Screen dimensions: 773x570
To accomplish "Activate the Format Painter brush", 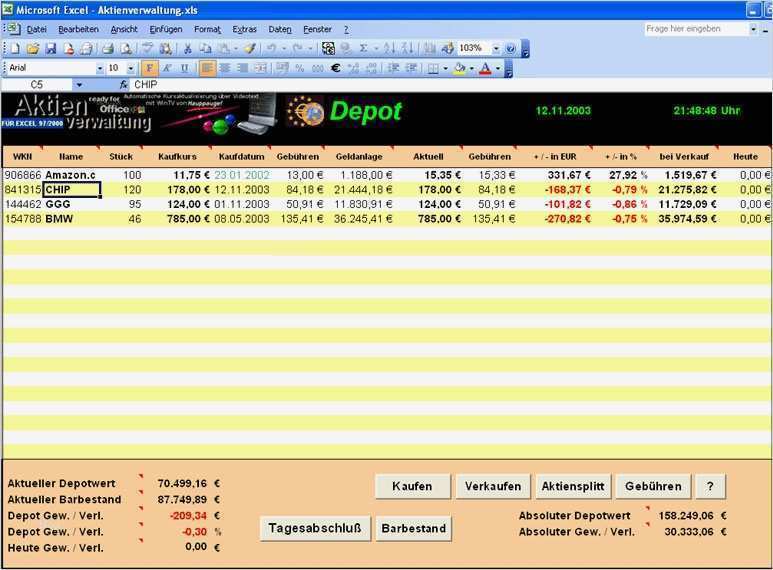I will click(250, 48).
